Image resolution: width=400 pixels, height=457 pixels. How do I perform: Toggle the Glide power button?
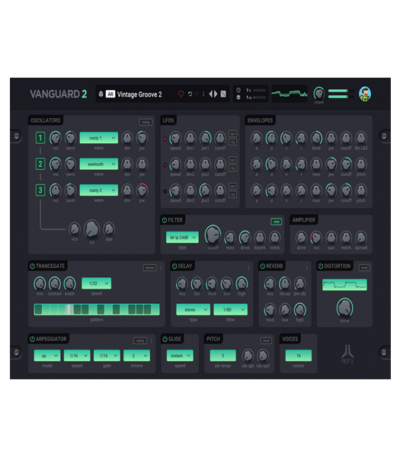click(x=165, y=339)
